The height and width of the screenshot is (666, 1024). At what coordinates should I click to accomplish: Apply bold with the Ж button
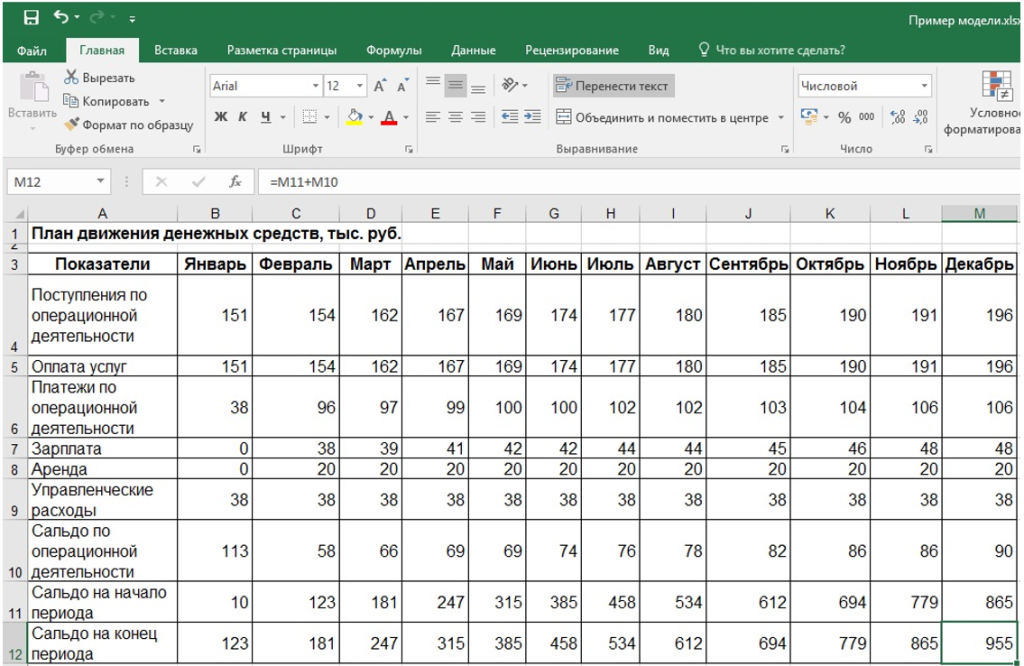click(x=221, y=118)
